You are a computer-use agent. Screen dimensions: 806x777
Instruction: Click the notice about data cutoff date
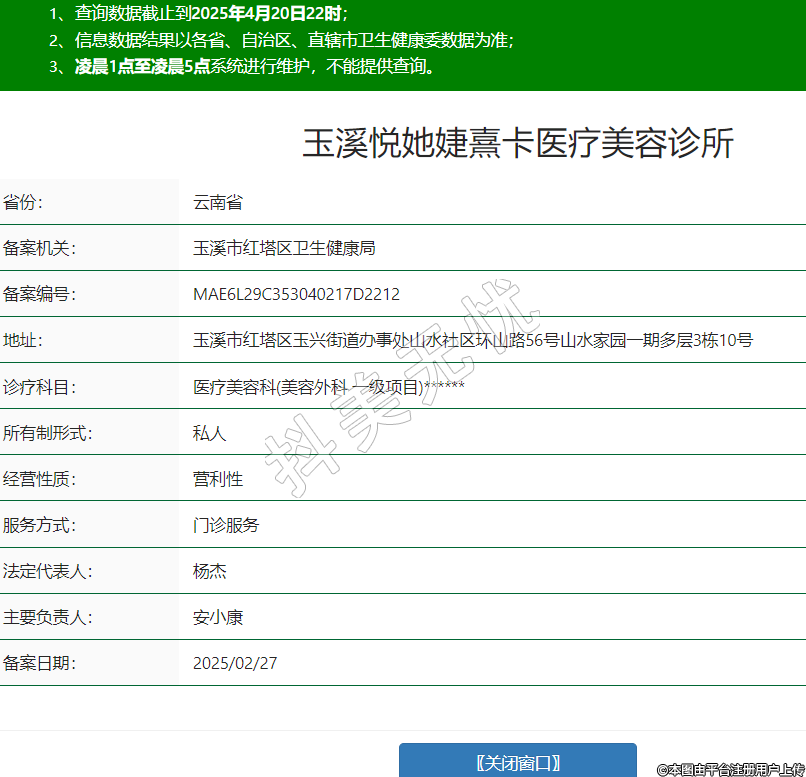coord(198,14)
